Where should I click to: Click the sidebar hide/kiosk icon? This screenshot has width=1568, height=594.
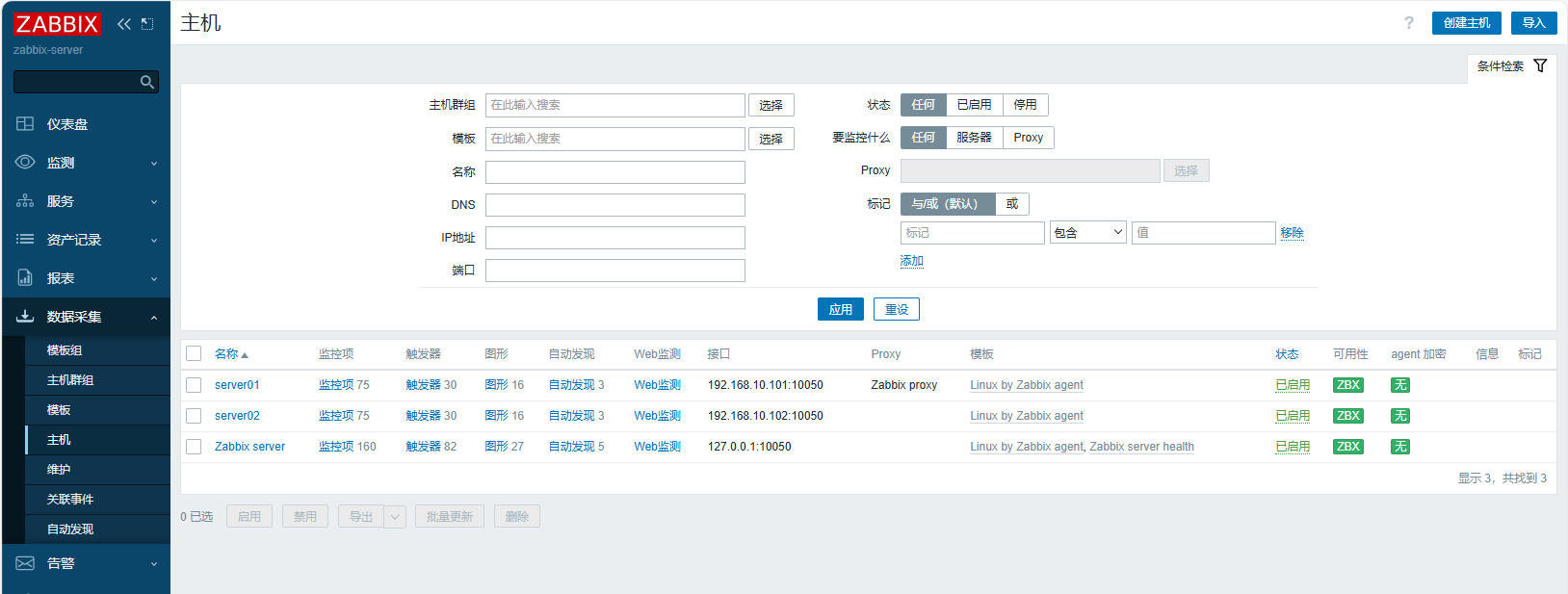point(147,24)
